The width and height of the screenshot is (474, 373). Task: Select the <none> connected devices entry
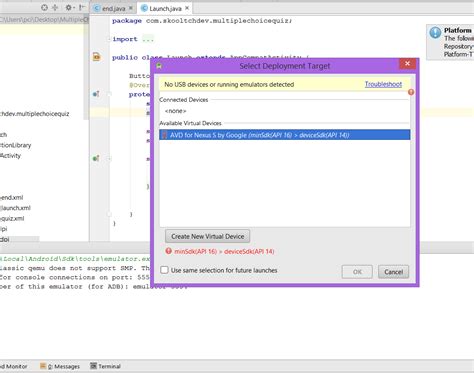click(x=176, y=111)
